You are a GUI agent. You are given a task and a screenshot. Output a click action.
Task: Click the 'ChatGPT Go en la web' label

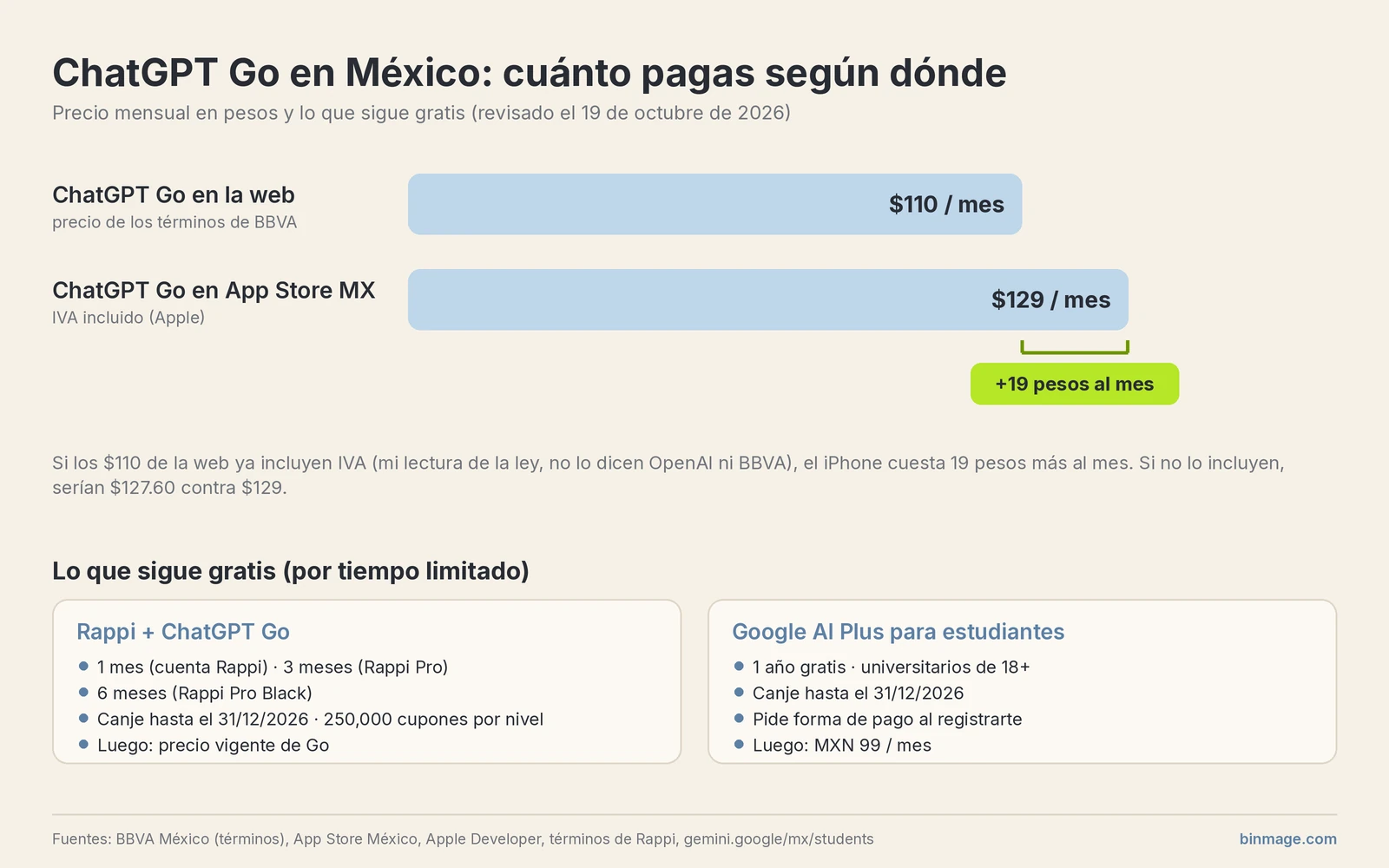[174, 194]
